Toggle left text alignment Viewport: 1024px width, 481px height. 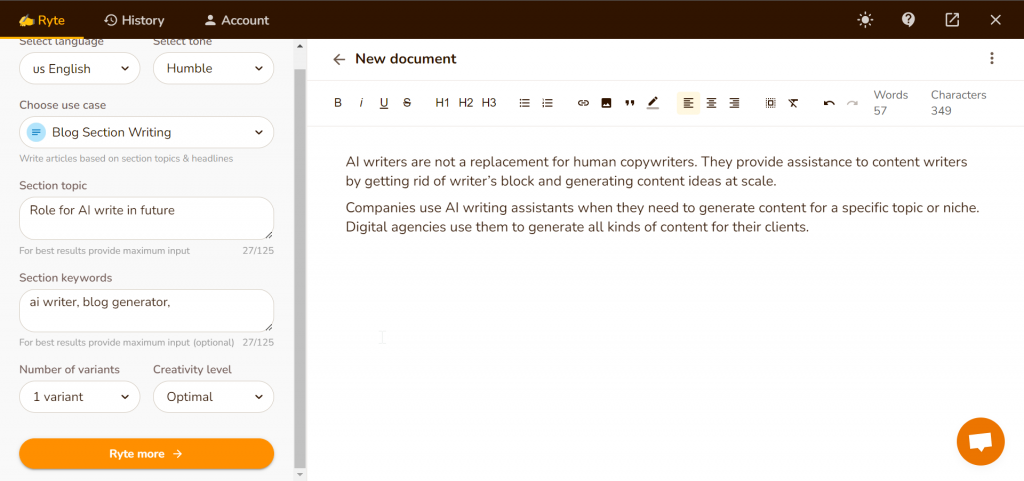[x=688, y=103]
